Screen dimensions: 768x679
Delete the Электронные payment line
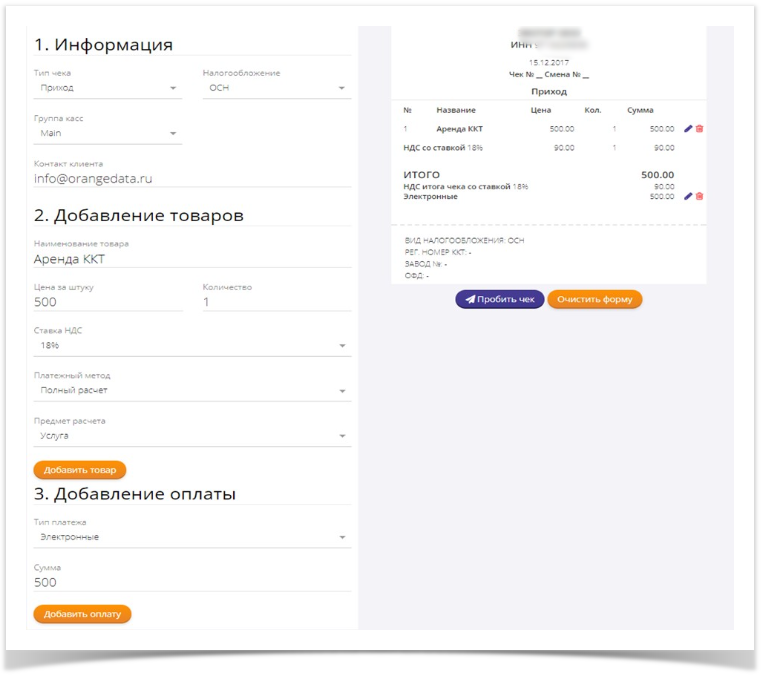700,196
